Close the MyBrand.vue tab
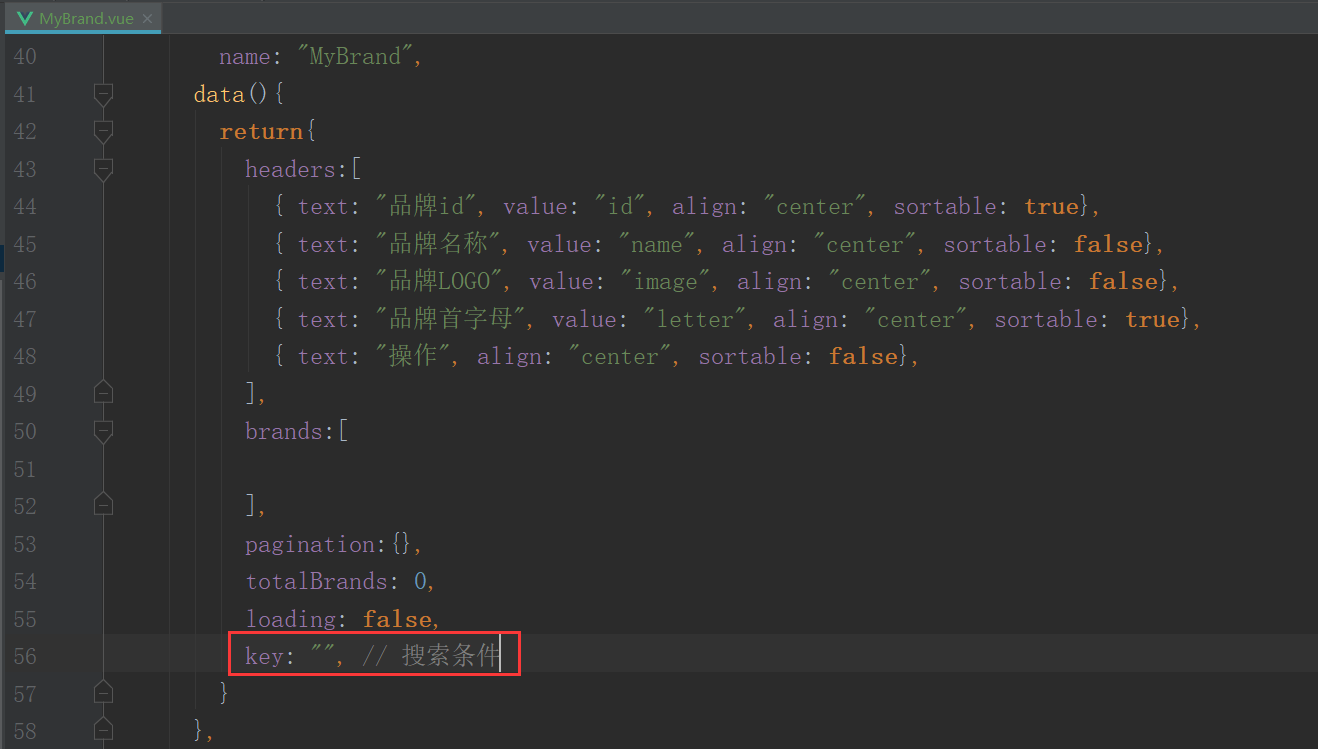This screenshot has width=1318, height=749. coord(148,19)
